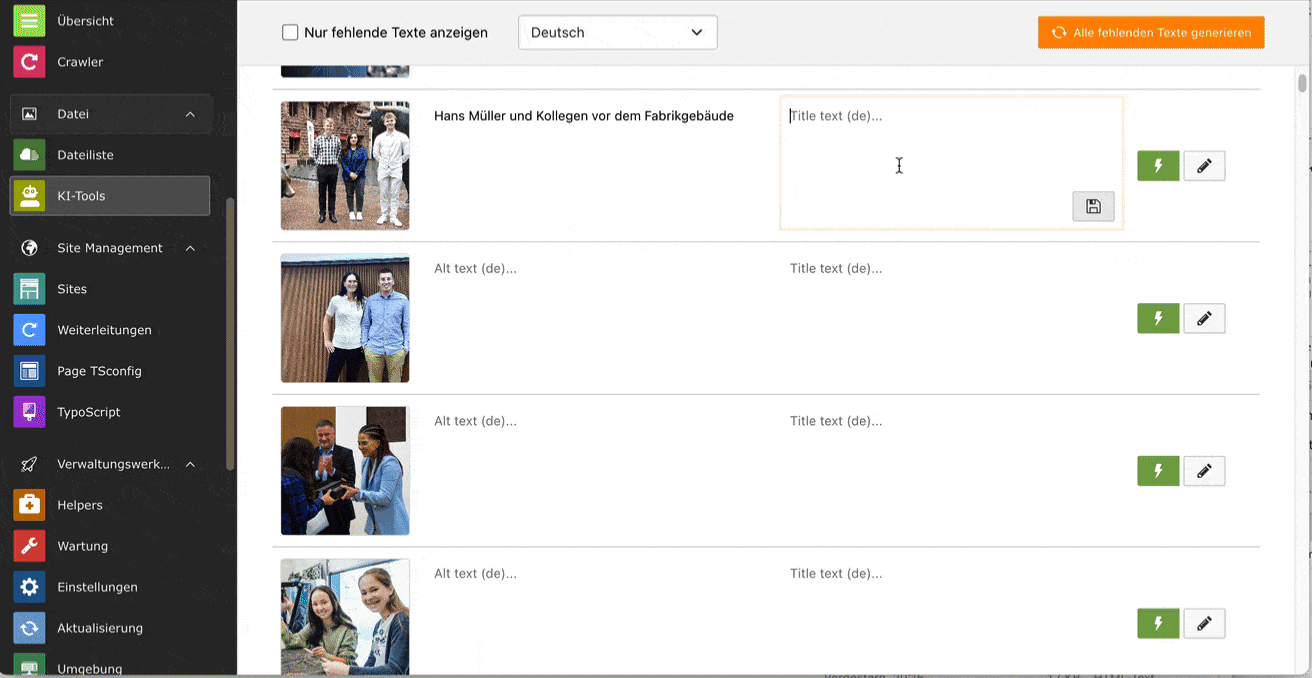Click the save icon in title text field
The image size is (1312, 678).
click(1093, 206)
